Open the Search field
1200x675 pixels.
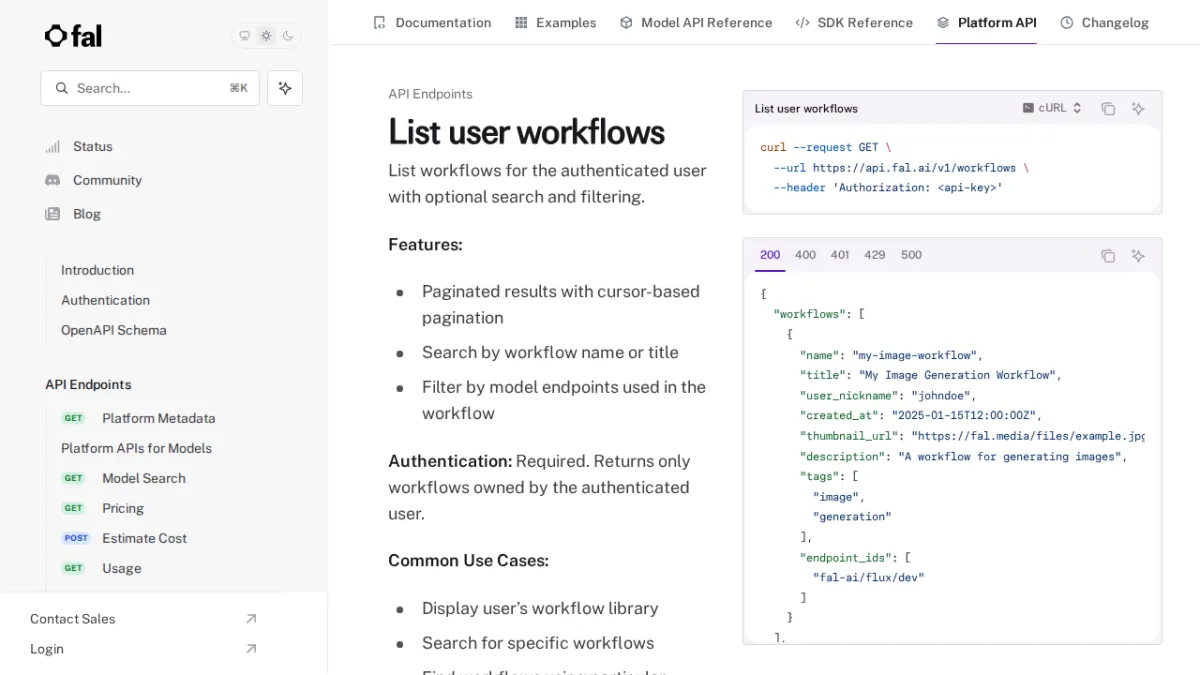tap(150, 88)
